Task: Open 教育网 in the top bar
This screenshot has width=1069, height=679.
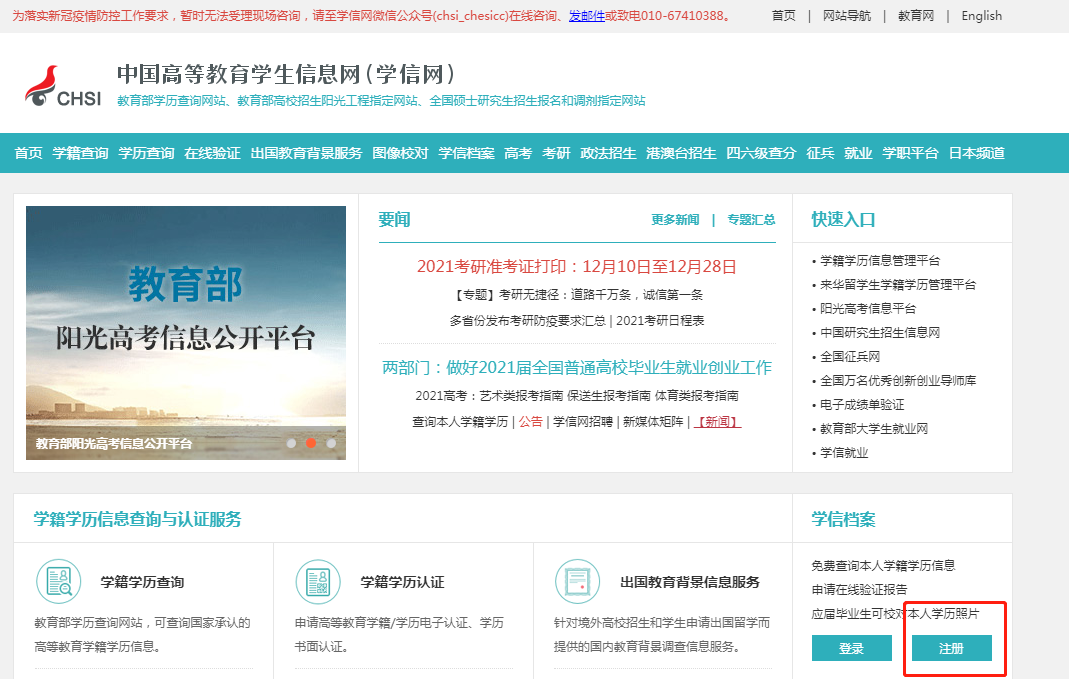Action: [916, 16]
